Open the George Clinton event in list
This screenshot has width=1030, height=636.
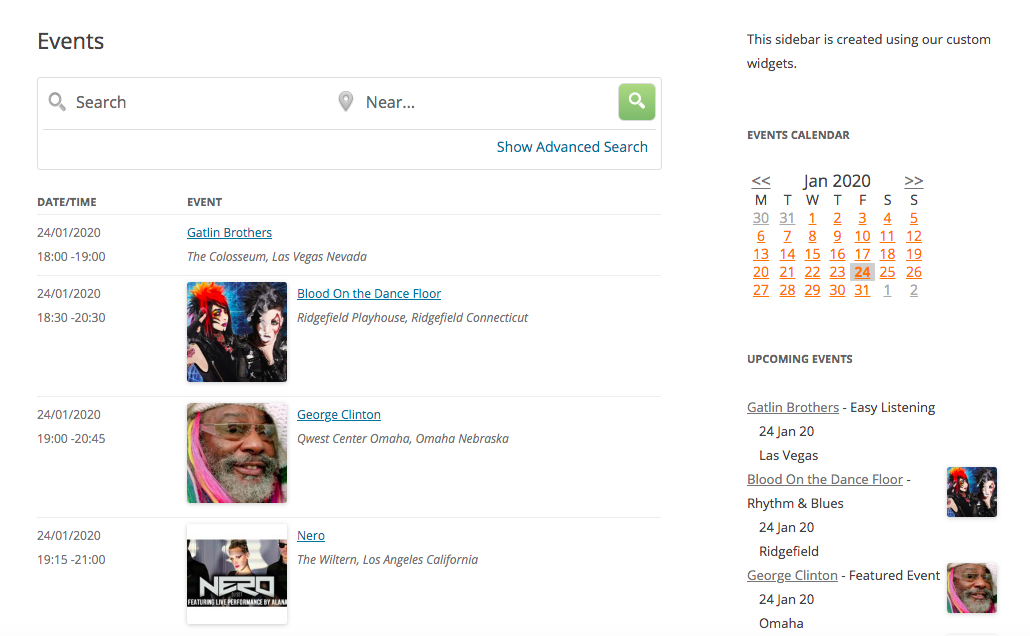click(338, 415)
